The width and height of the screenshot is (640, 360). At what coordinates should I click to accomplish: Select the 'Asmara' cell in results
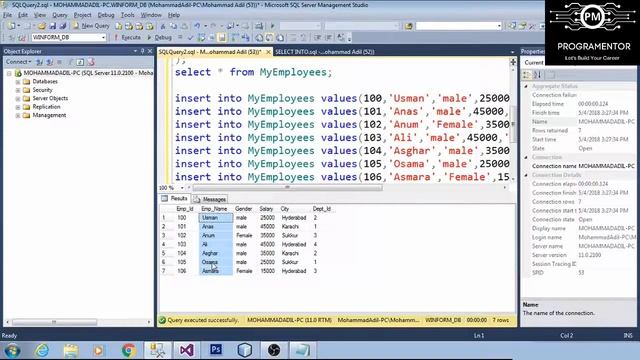[216, 271]
